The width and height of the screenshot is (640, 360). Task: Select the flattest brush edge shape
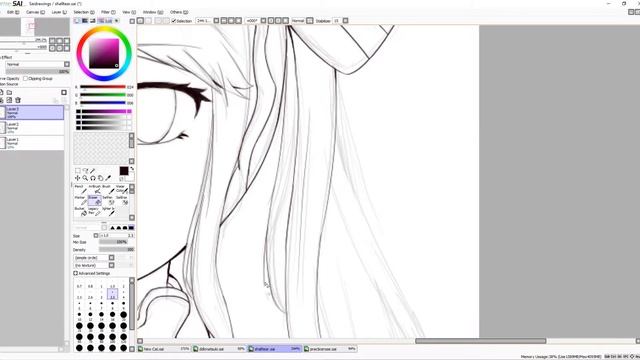[x=131, y=227]
